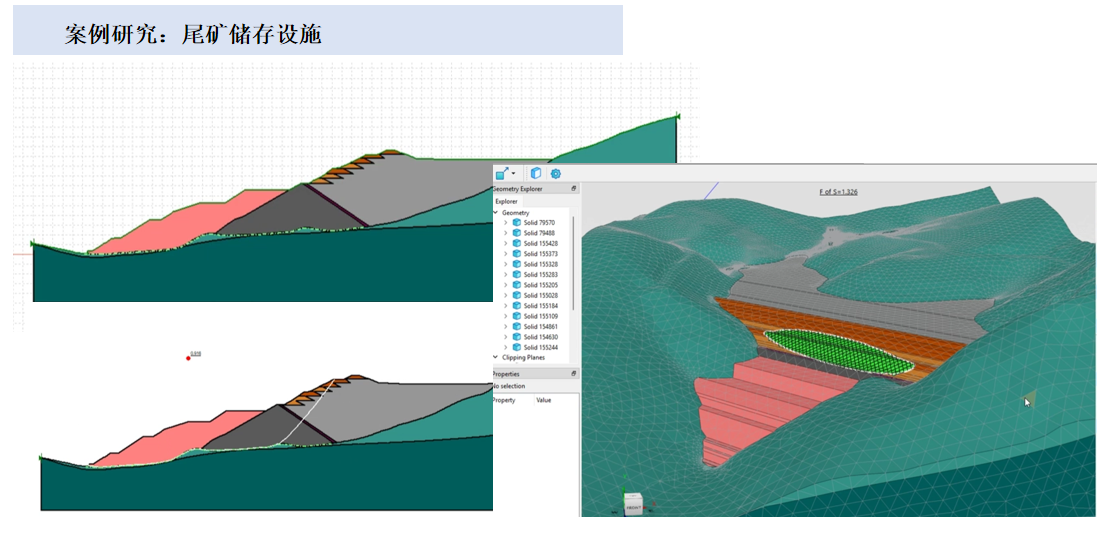Undock the Geometry Explorer panel
1116x536 pixels.
pos(574,188)
